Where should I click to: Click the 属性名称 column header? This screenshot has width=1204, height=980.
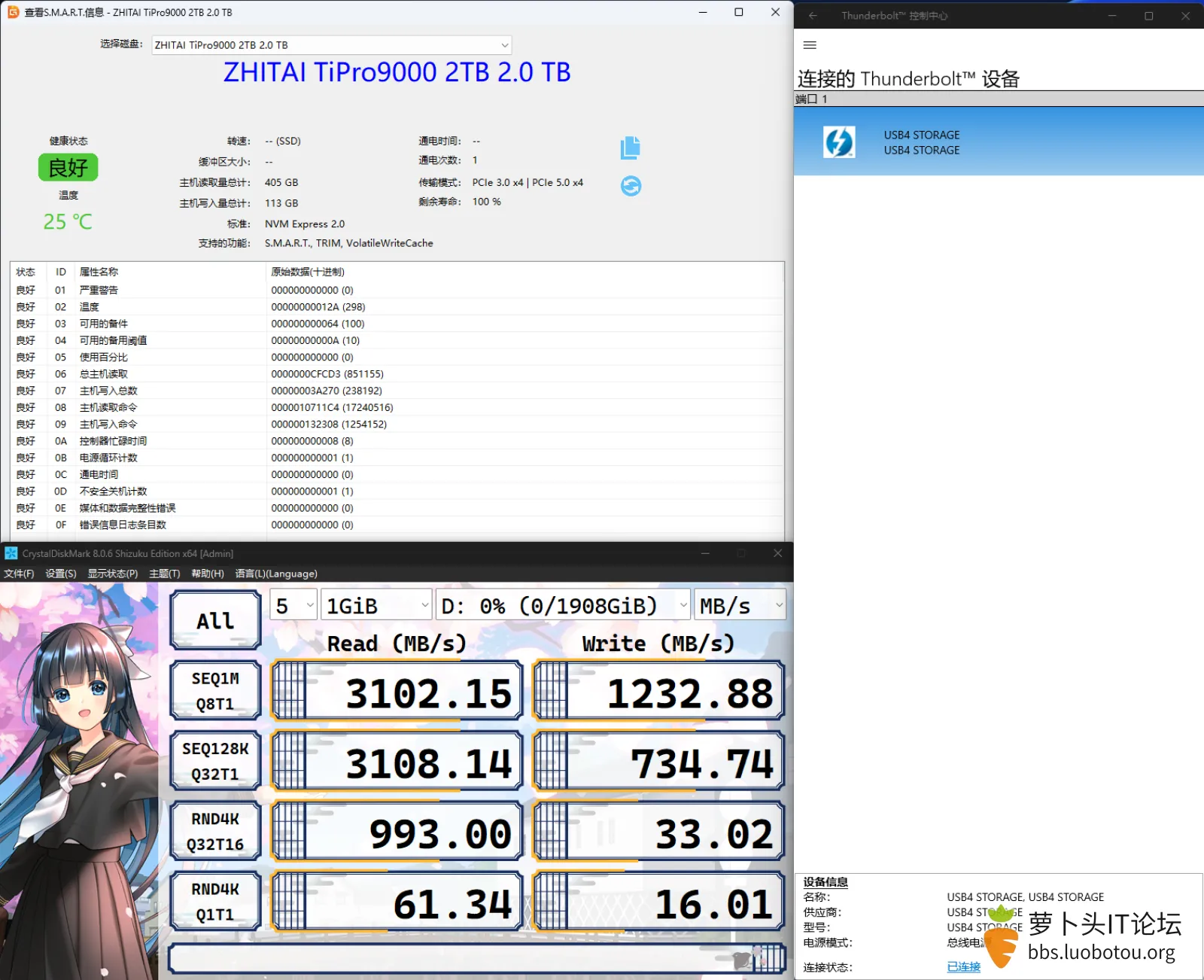pyautogui.click(x=99, y=272)
